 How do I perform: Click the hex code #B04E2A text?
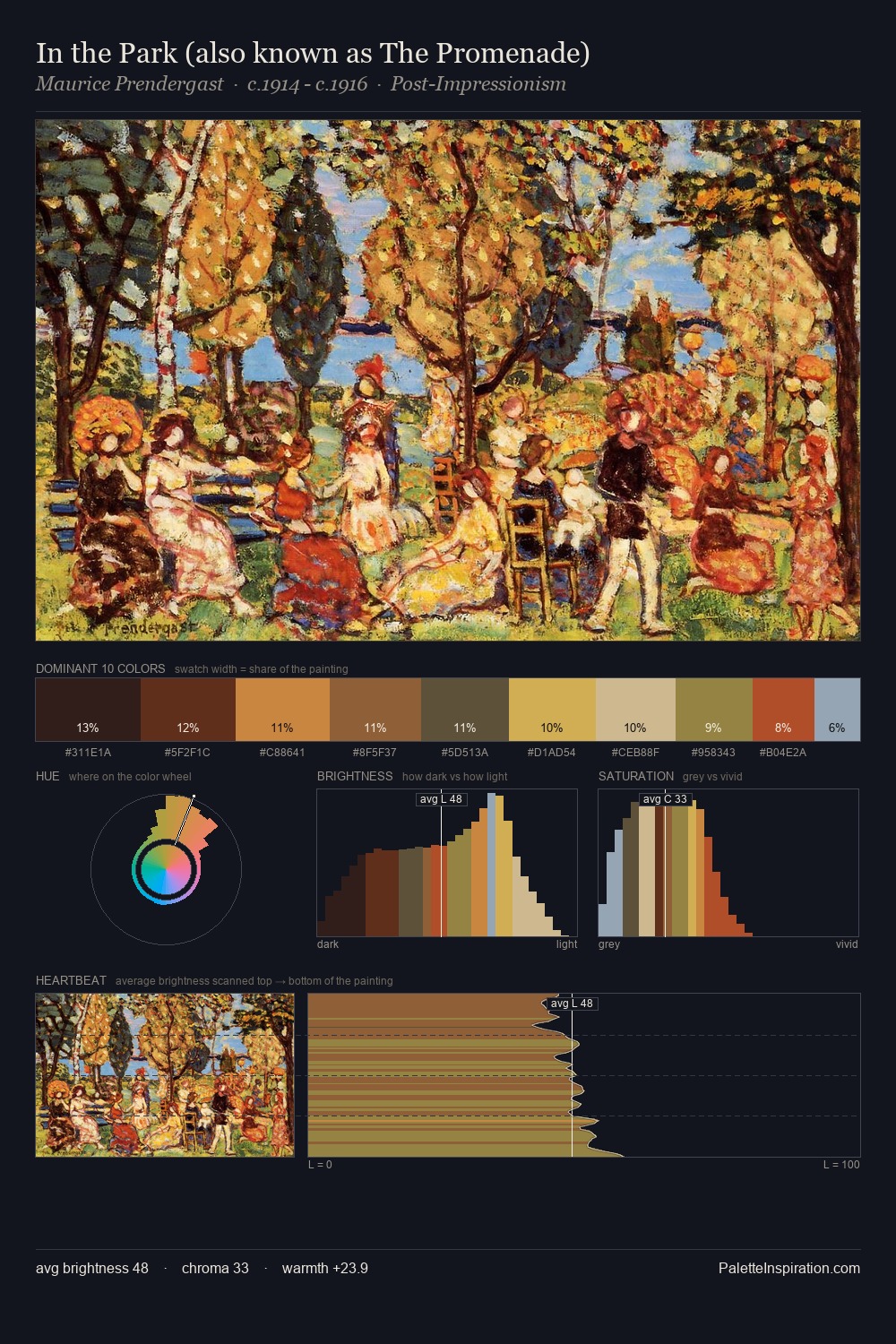783,753
